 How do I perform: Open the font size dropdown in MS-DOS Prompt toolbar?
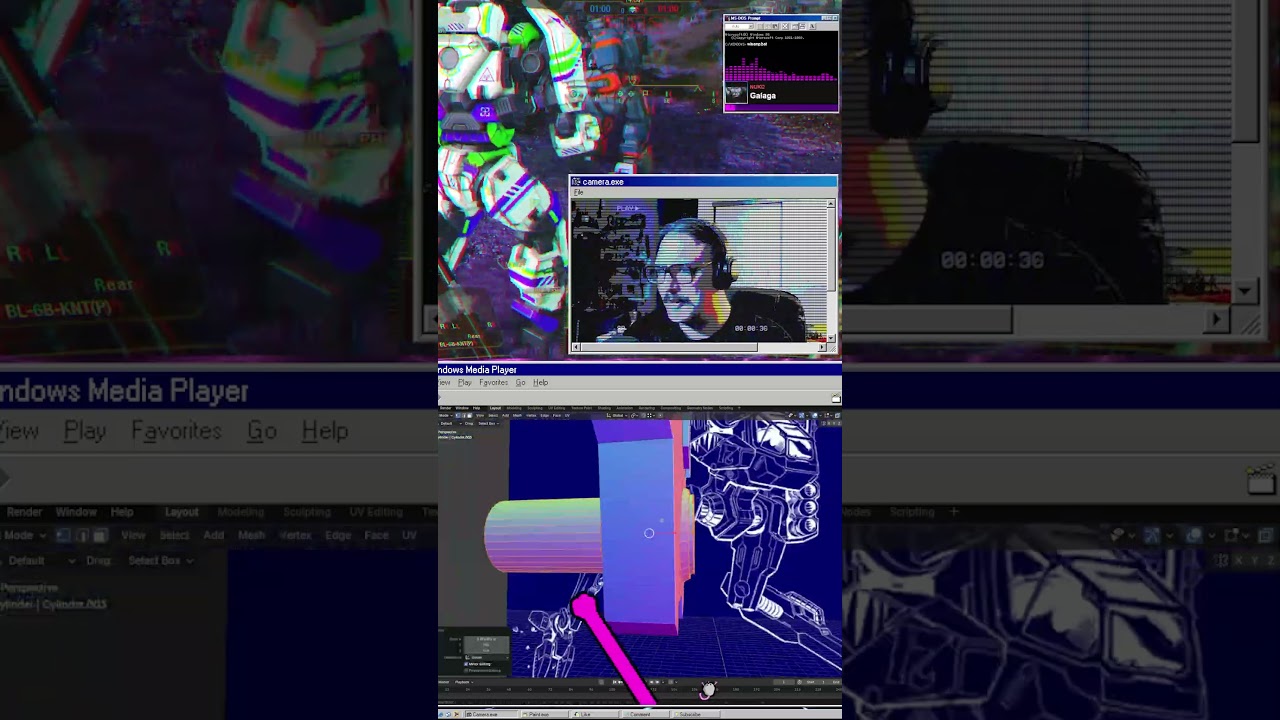[739, 26]
